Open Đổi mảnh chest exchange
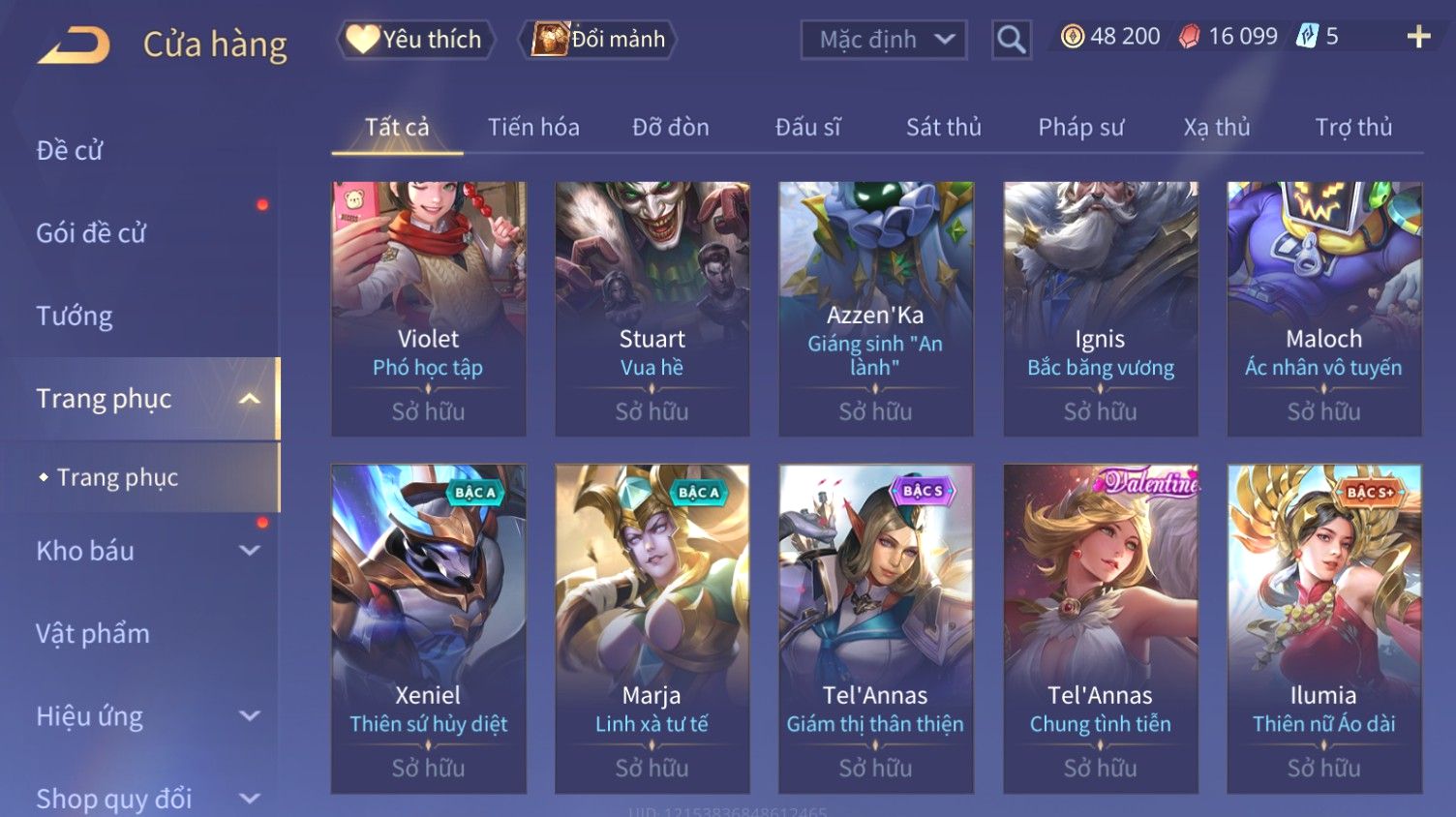Screen dimensions: 1456x817 click(597, 40)
